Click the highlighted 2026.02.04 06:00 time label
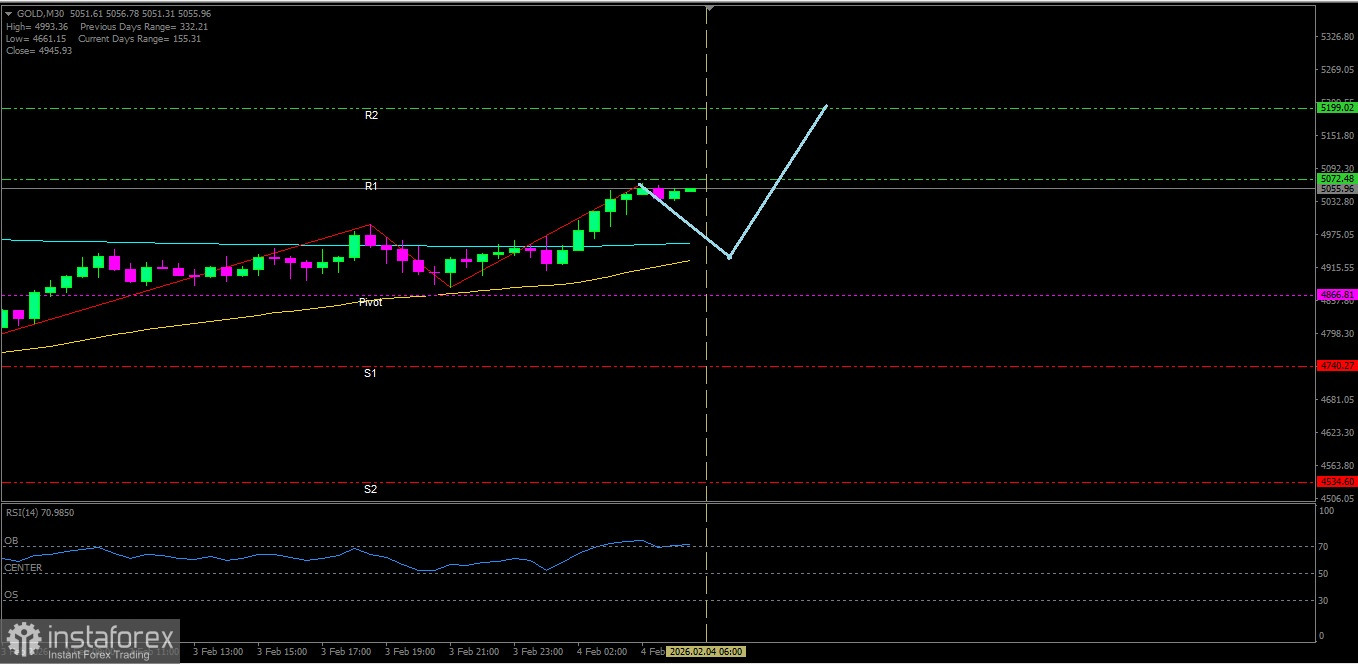This screenshot has height=664, width=1358. 706,651
